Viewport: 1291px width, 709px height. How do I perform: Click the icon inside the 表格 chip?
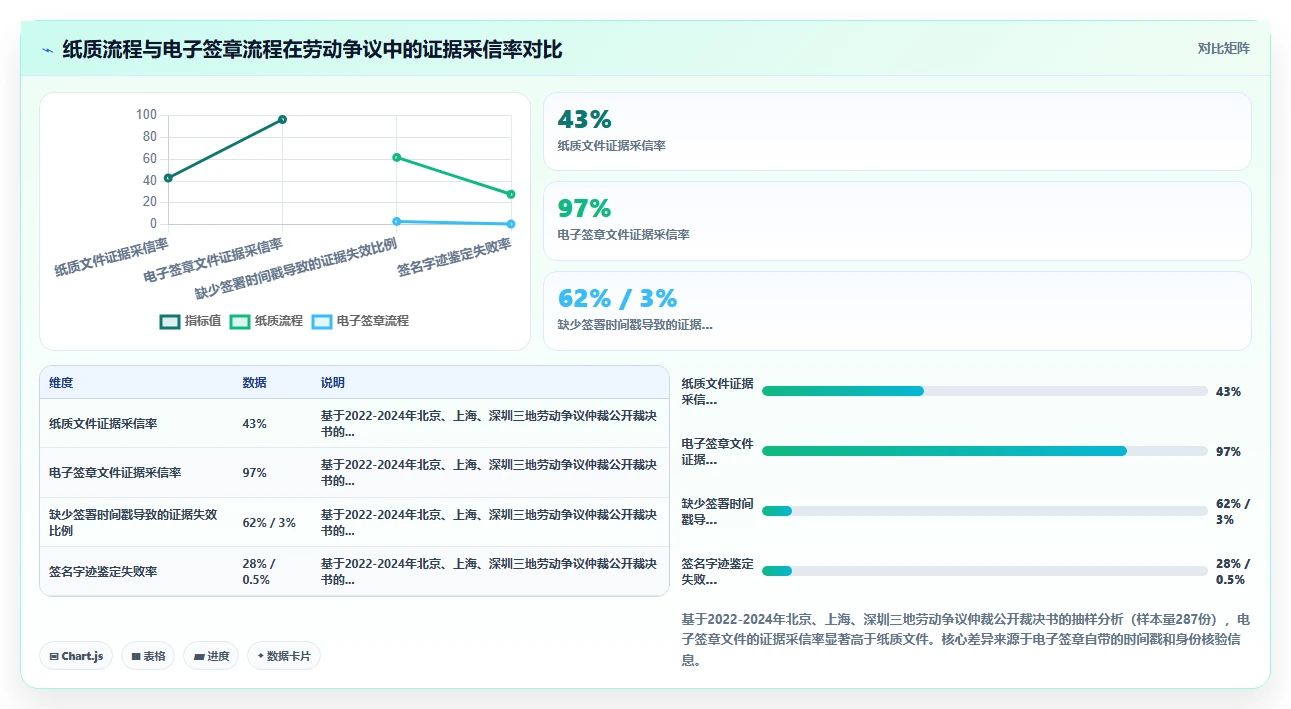[136, 657]
